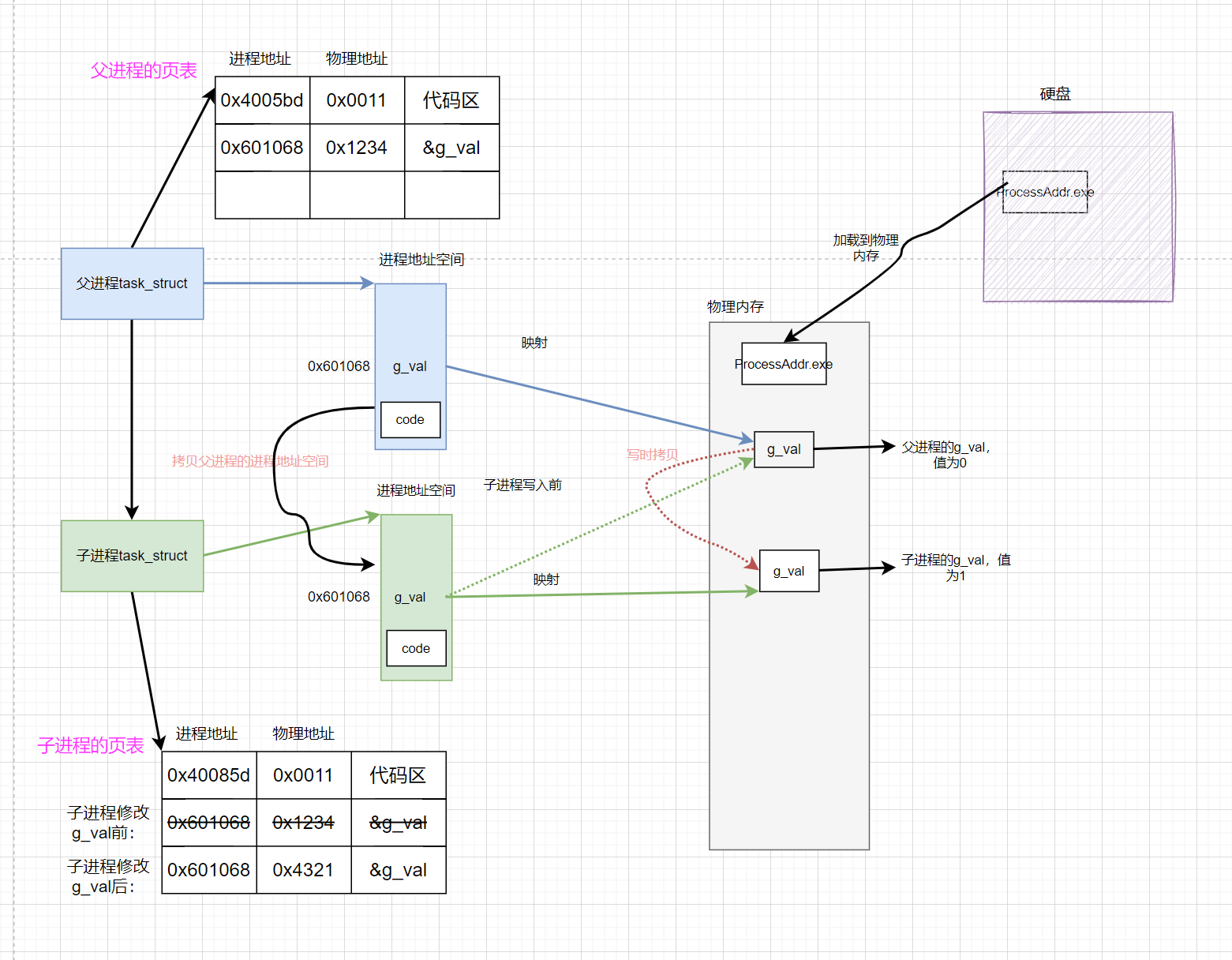The width and height of the screenshot is (1232, 960).
Task: Click the 硬盘 heading label
Action: coord(1055,94)
